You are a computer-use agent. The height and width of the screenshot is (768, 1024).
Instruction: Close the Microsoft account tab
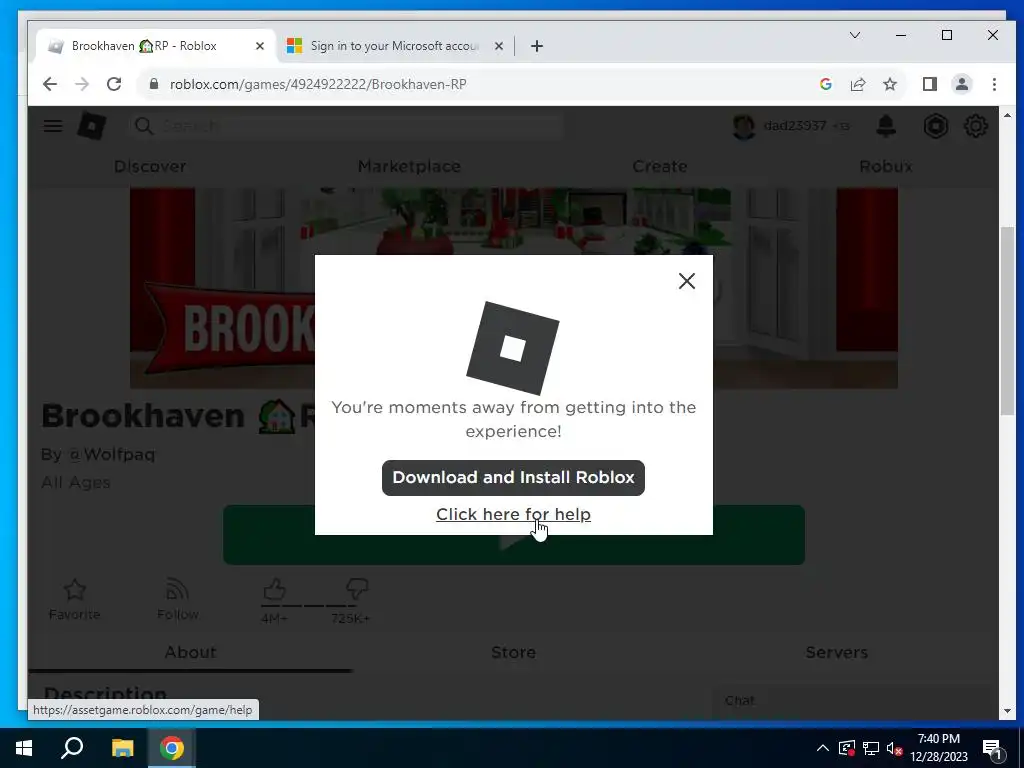(x=499, y=46)
